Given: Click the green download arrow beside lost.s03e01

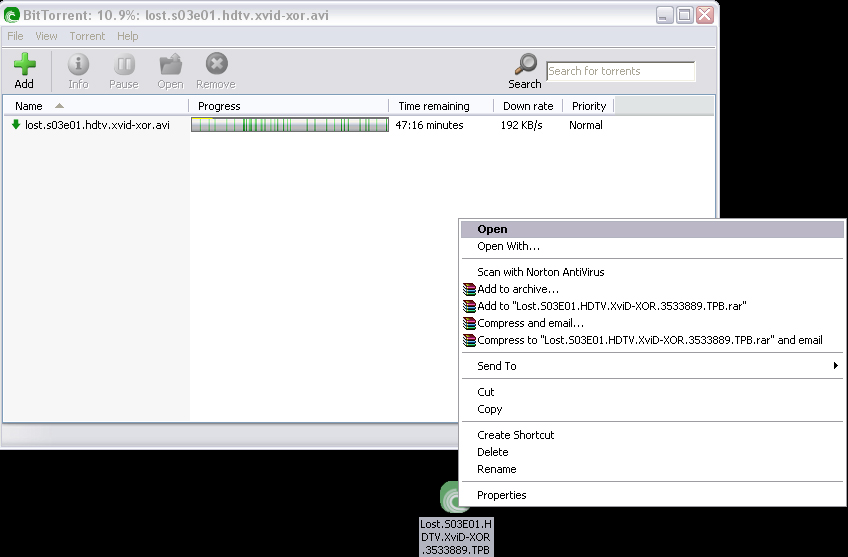Looking at the screenshot, I should pos(16,124).
